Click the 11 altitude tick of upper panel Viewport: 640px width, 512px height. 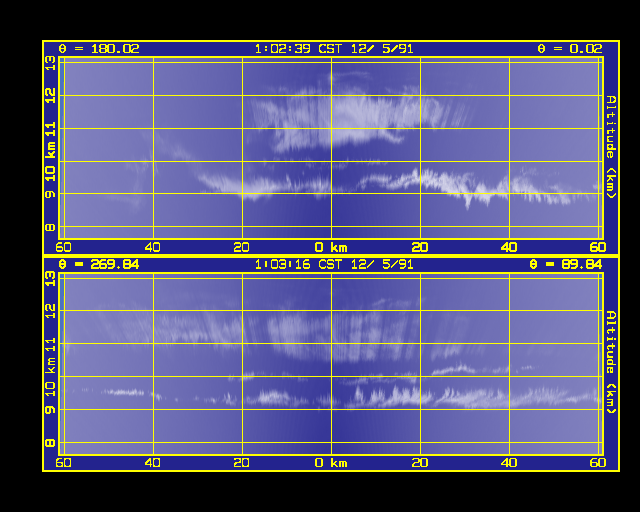click(50, 131)
